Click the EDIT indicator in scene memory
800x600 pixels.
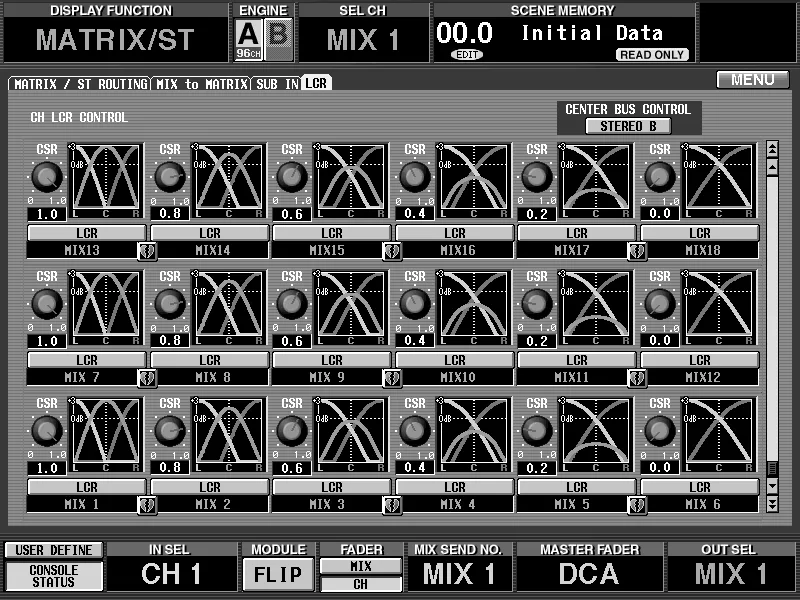click(467, 55)
